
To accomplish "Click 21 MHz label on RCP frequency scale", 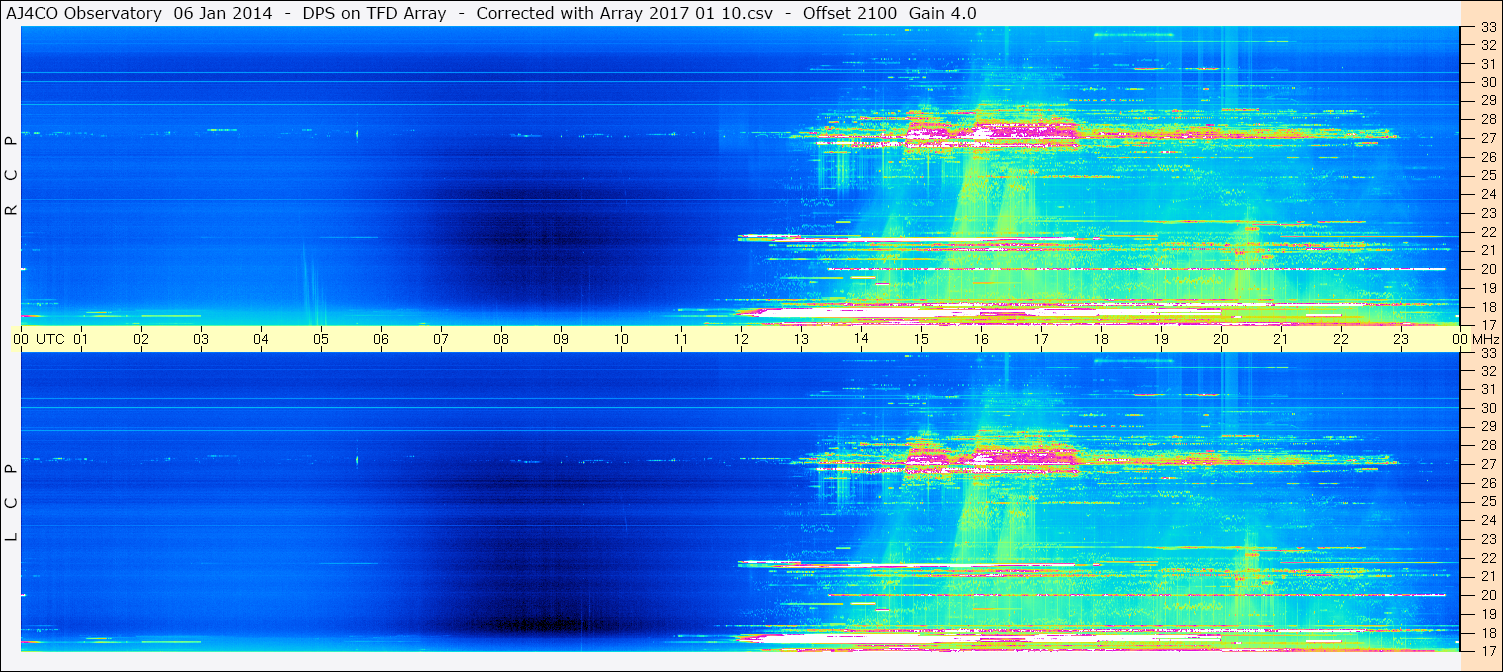I will pos(1487,250).
